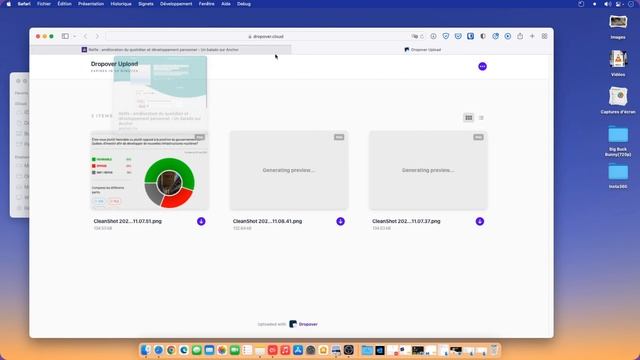Open the Fichier menu
This screenshot has width=640, height=360.
pos(44,4)
